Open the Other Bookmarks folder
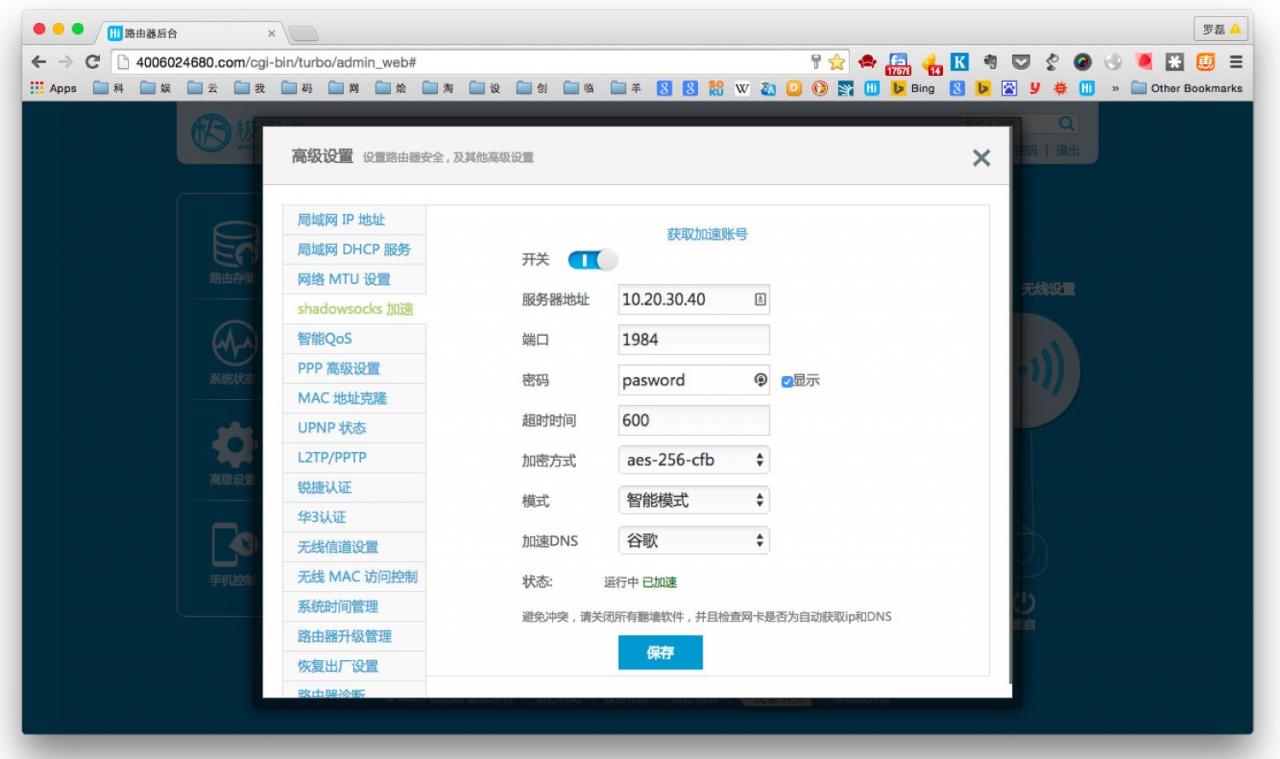 click(1187, 88)
